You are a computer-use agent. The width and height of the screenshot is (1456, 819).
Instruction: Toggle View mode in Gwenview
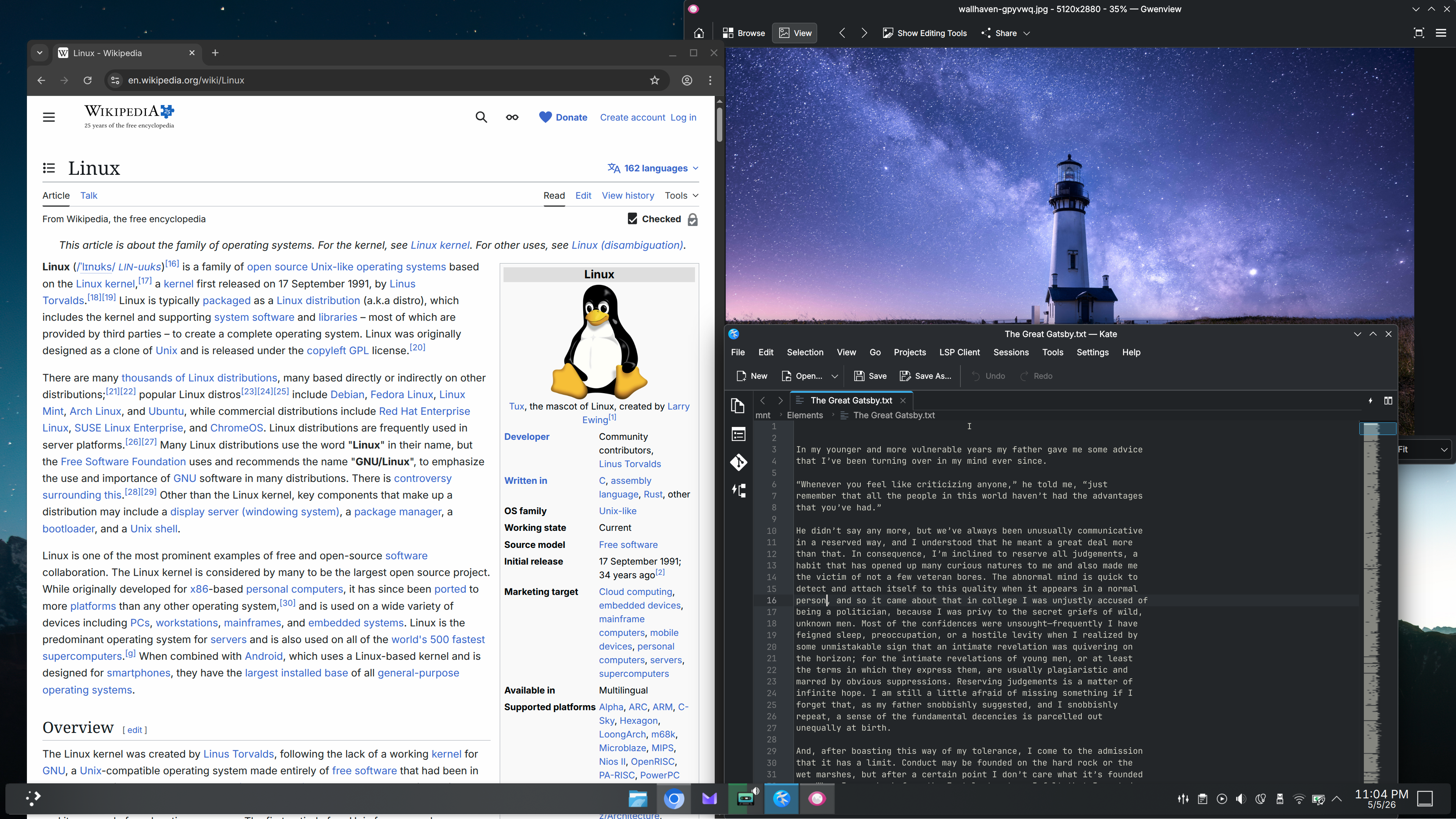[x=795, y=33]
